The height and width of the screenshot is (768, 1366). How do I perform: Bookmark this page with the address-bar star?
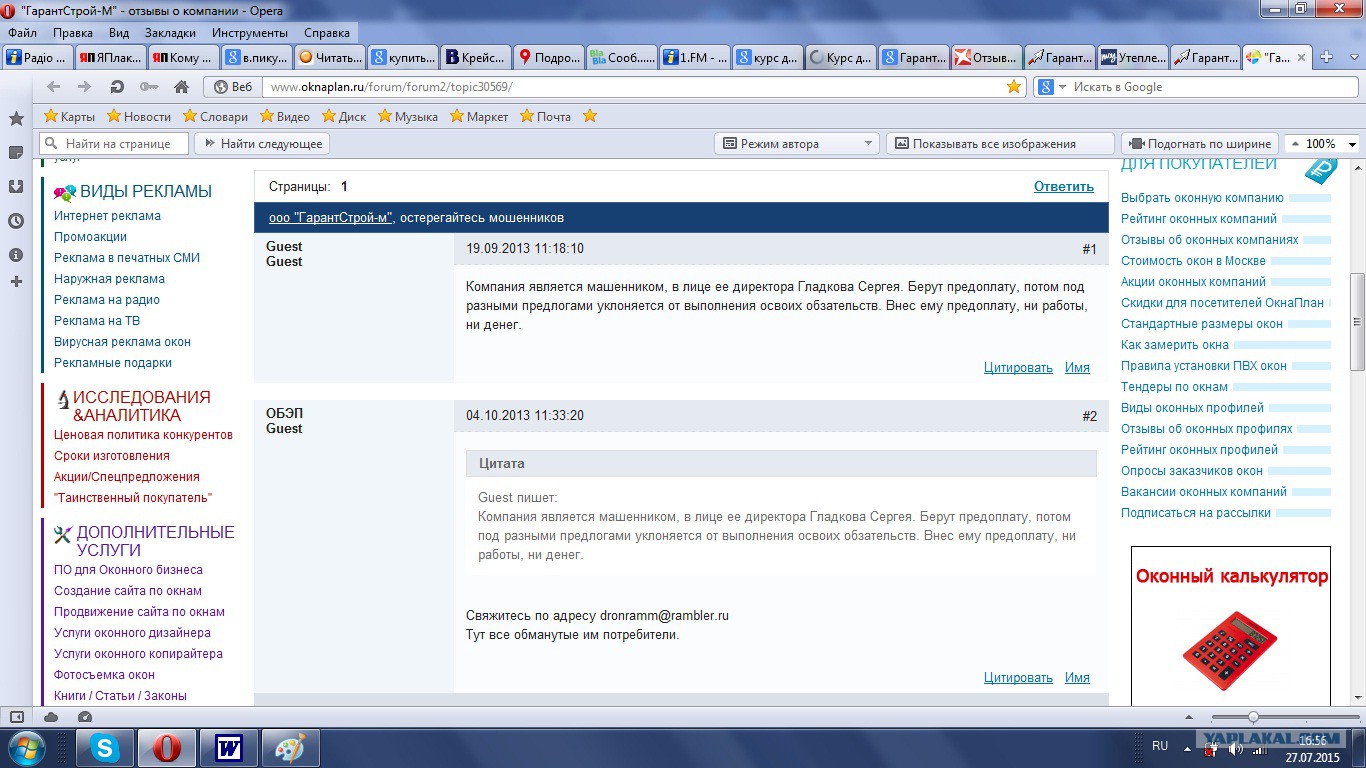tap(1014, 87)
